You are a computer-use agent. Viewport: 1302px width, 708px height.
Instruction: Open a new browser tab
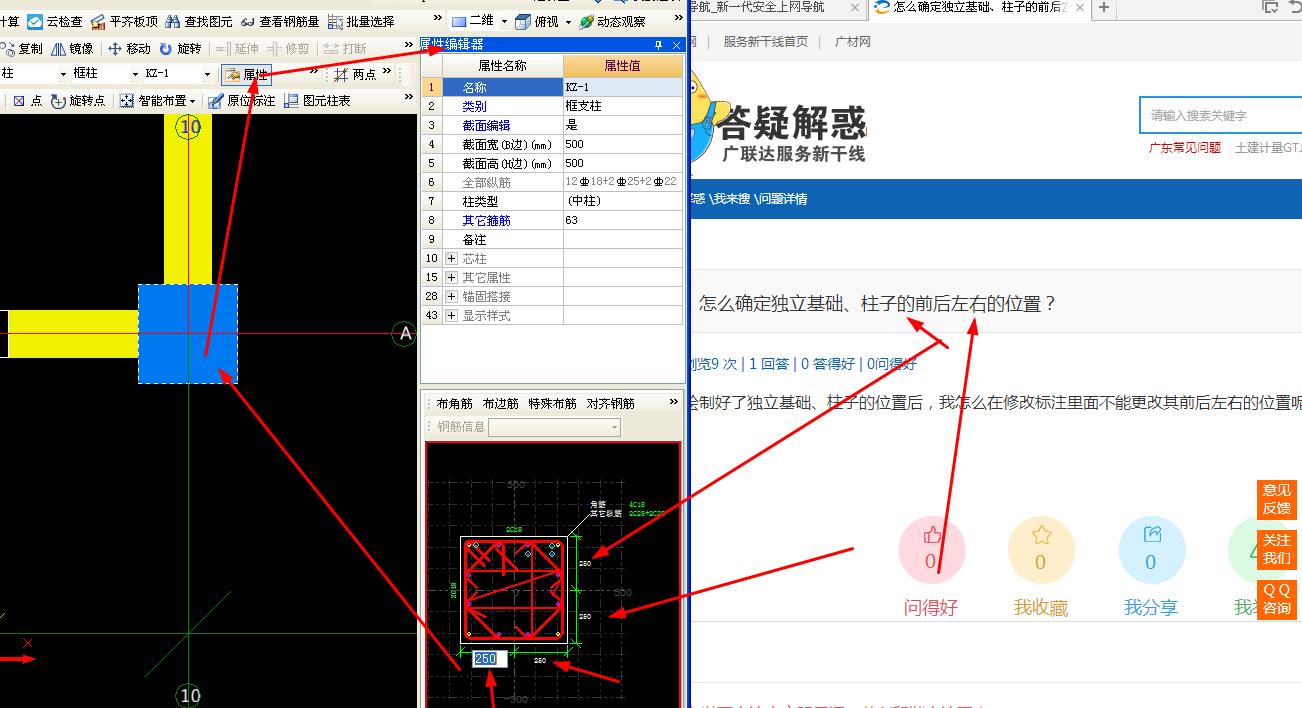[1104, 8]
